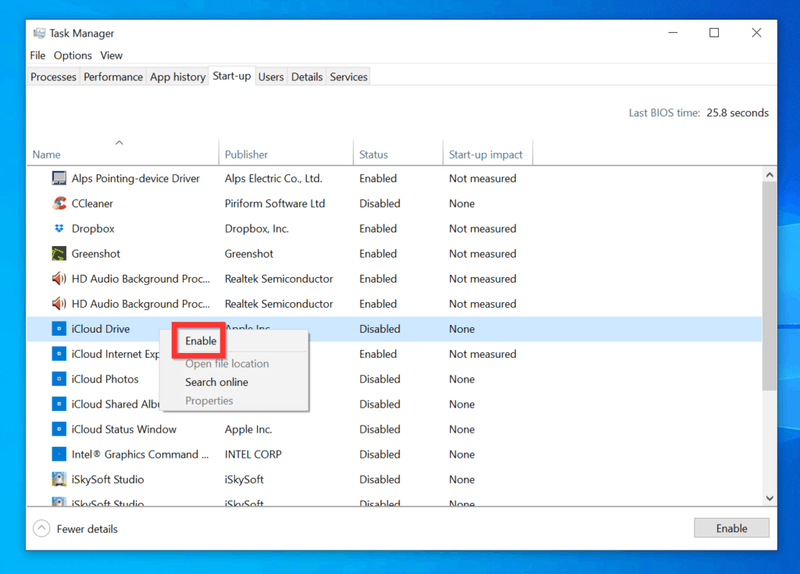The width and height of the screenshot is (800, 574).
Task: Open the Options menu
Action: (73, 55)
